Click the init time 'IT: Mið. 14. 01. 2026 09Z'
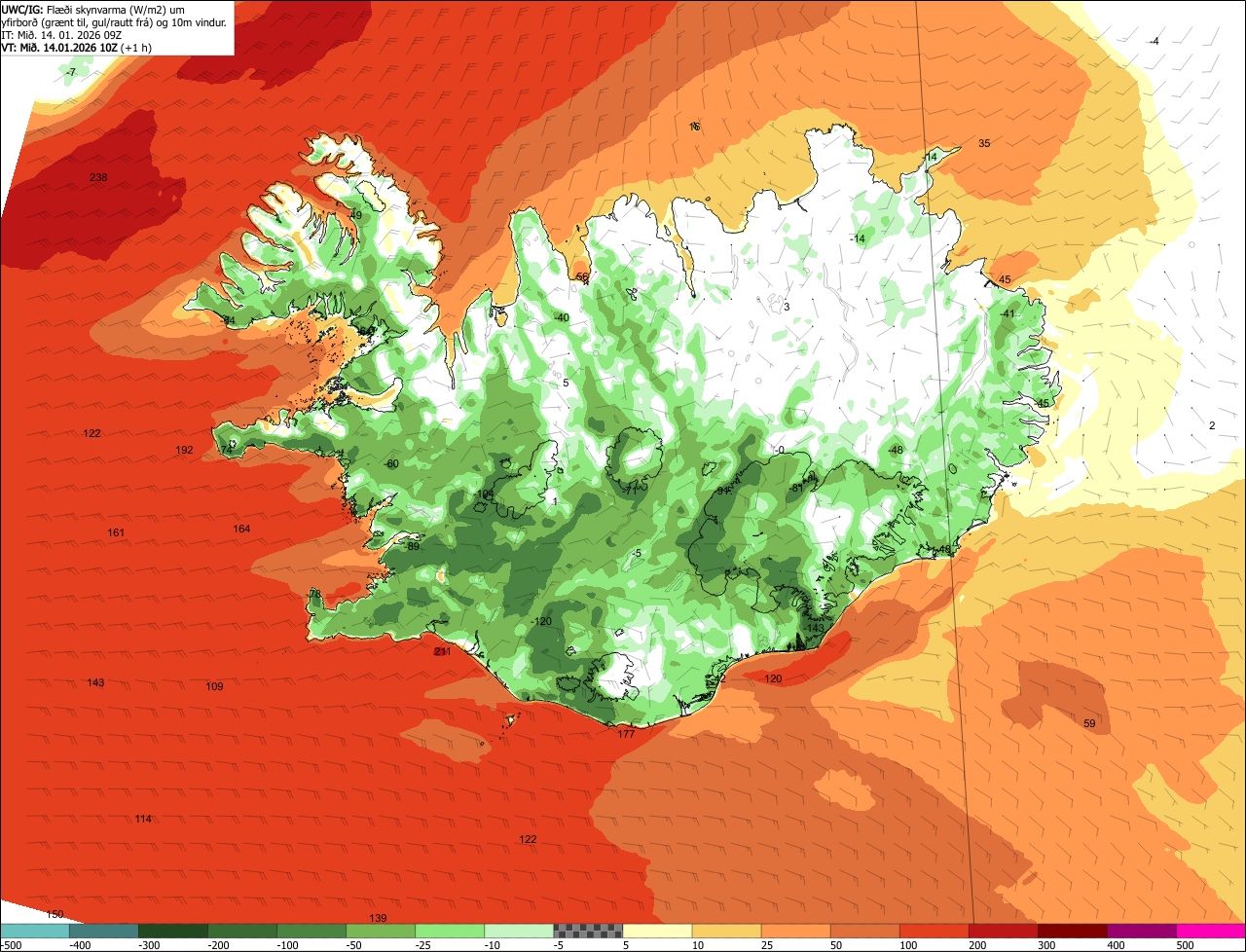The width and height of the screenshot is (1246, 952). coord(61,34)
